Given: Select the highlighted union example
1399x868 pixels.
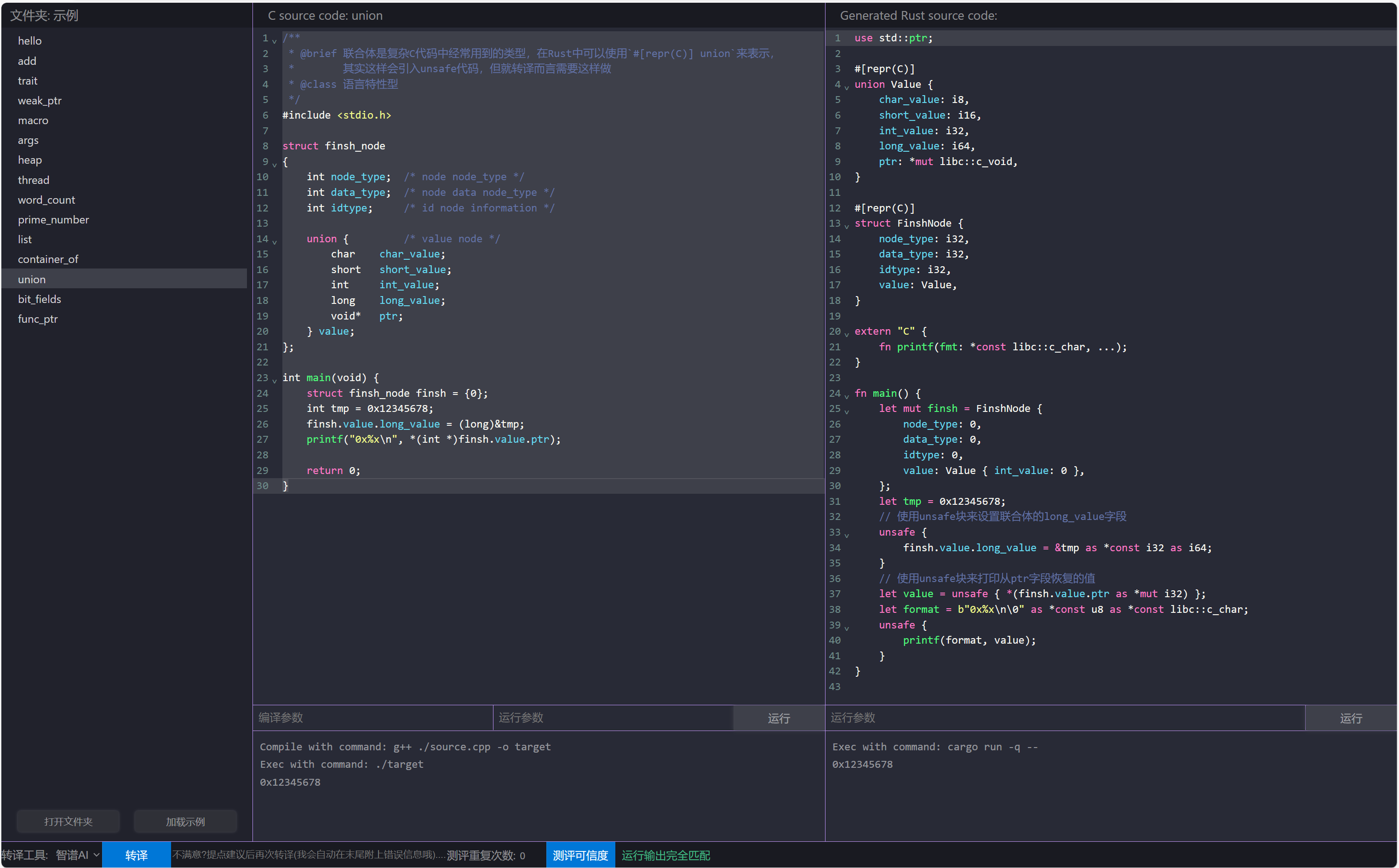Looking at the screenshot, I should coord(124,279).
